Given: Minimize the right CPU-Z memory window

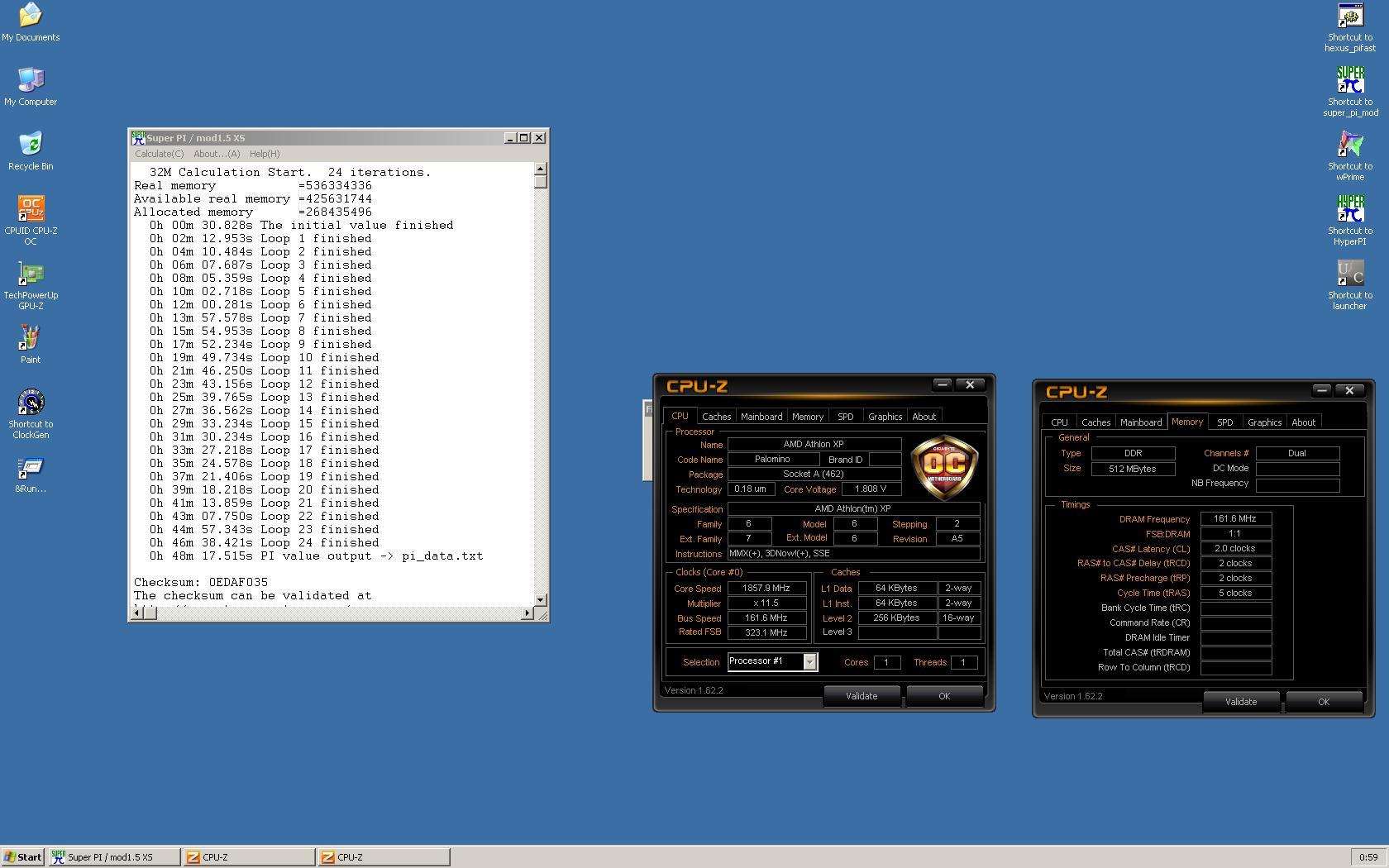Looking at the screenshot, I should (x=1321, y=390).
